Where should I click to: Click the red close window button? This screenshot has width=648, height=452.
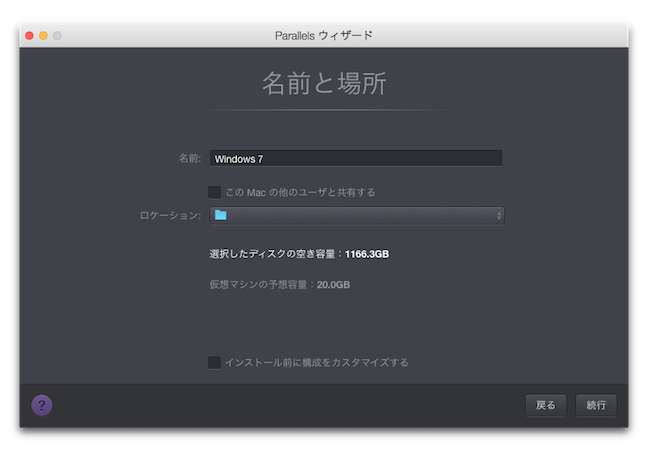(29, 36)
